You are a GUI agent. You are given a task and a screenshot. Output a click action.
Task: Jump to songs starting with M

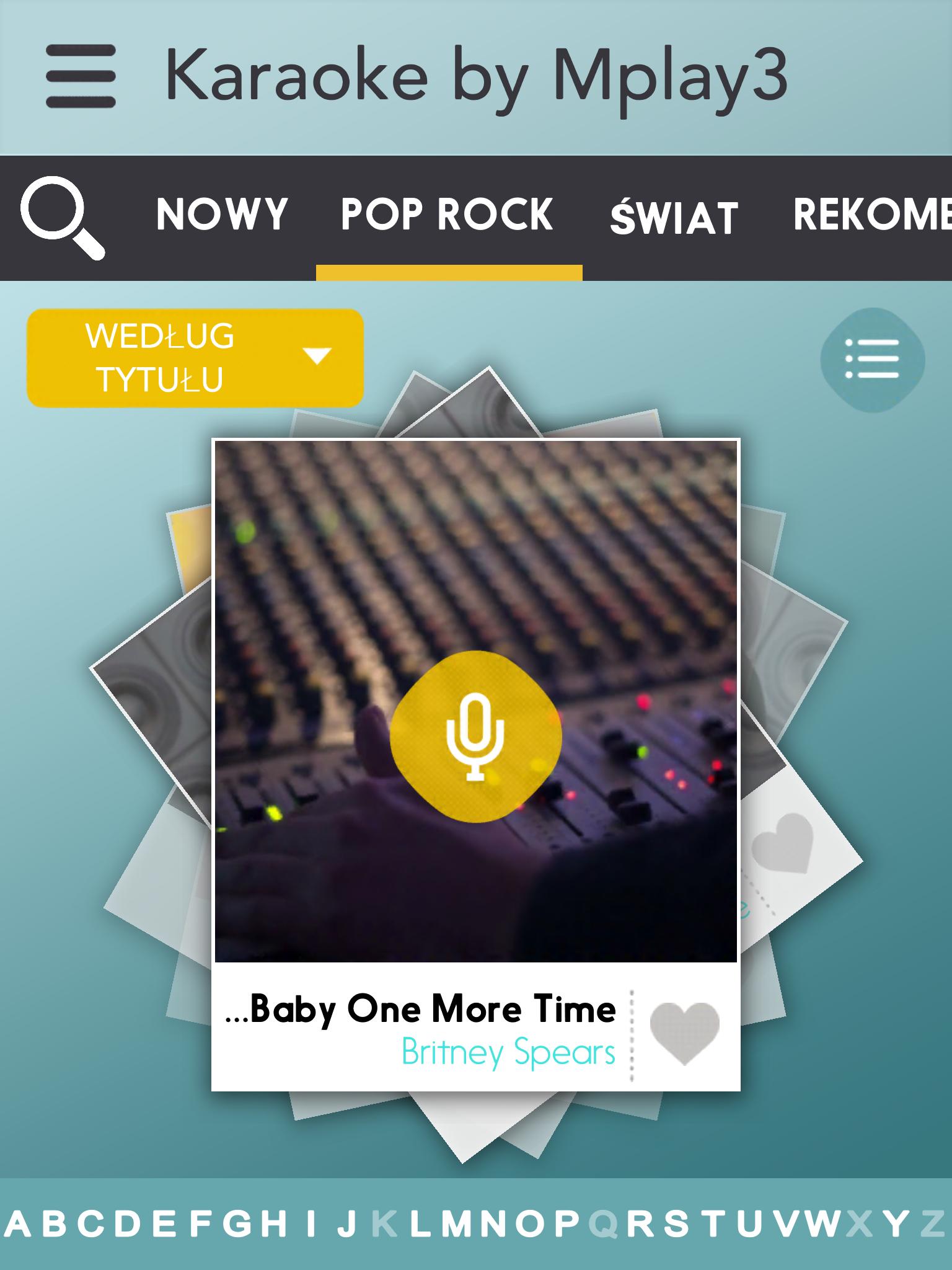pyautogui.click(x=457, y=1224)
